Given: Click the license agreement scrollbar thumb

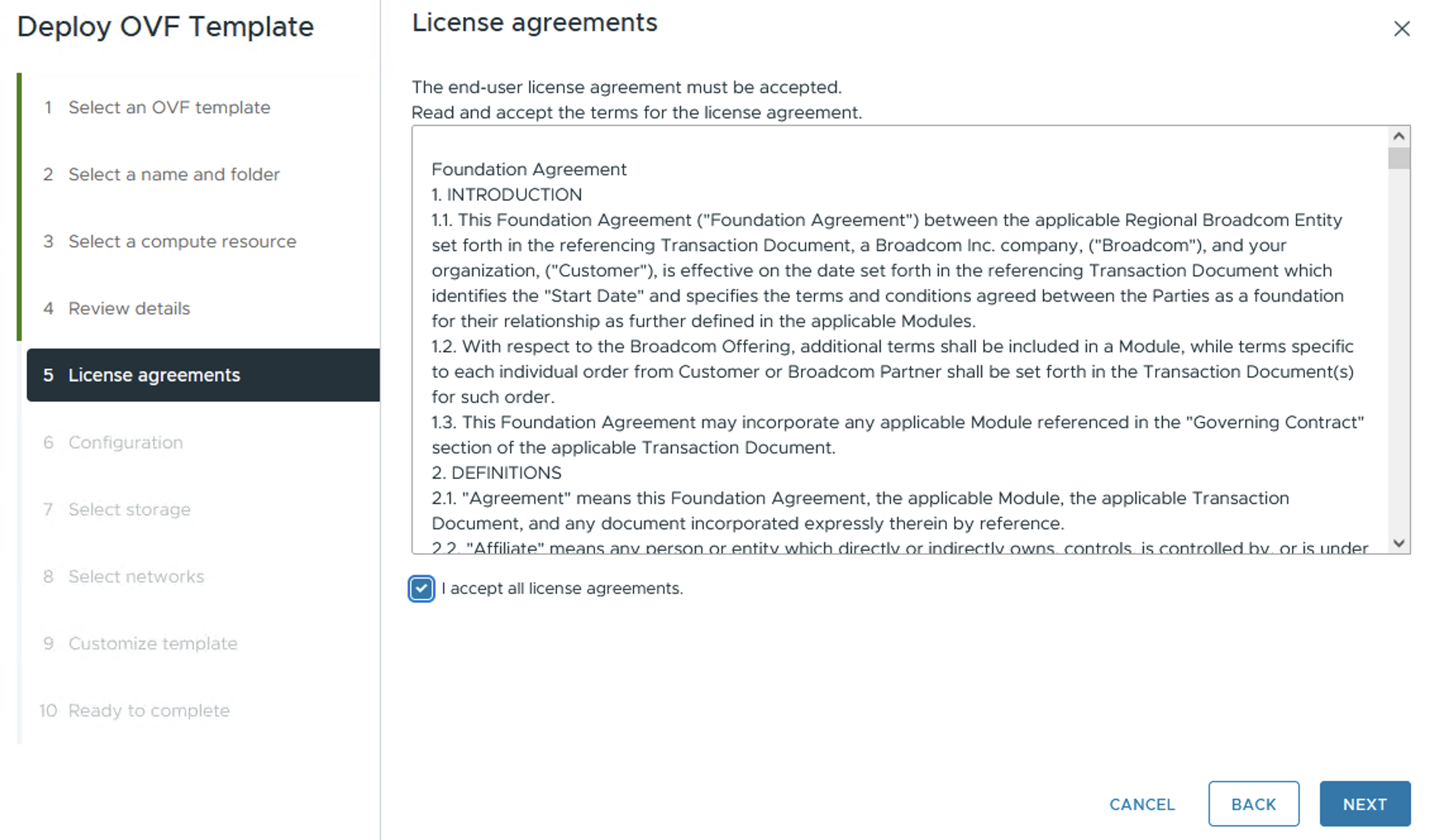Looking at the screenshot, I should tap(1399, 158).
